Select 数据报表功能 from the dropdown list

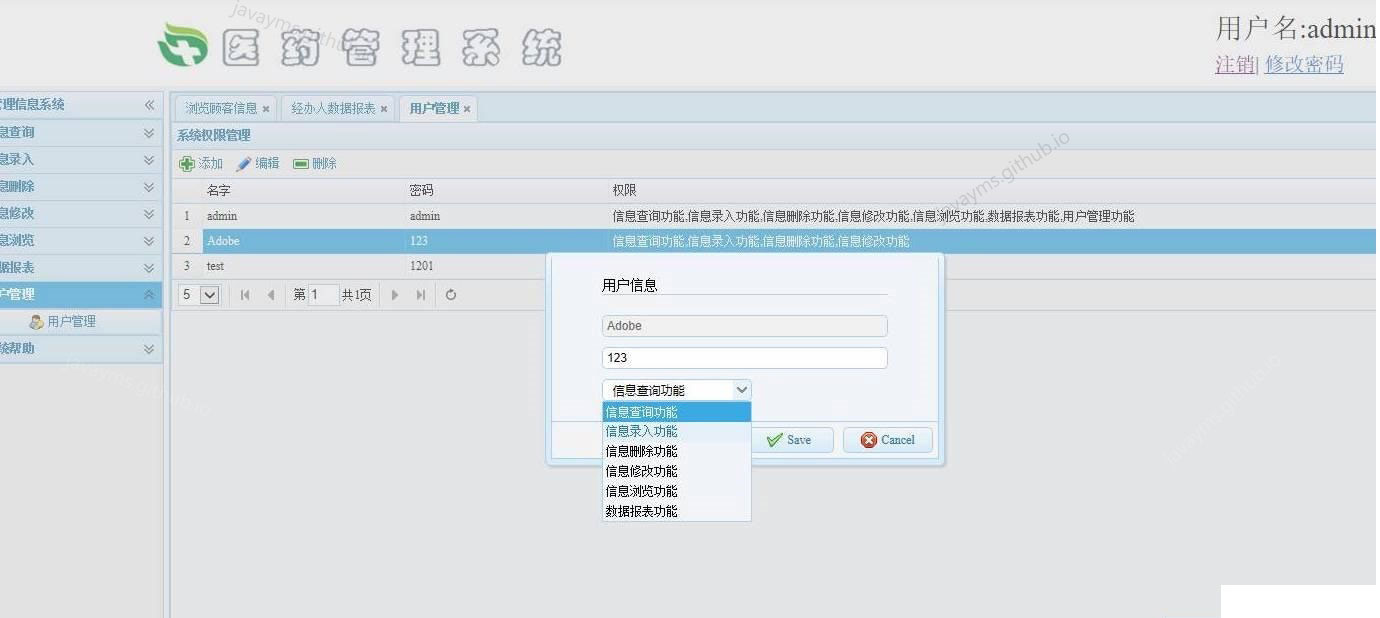(640, 510)
